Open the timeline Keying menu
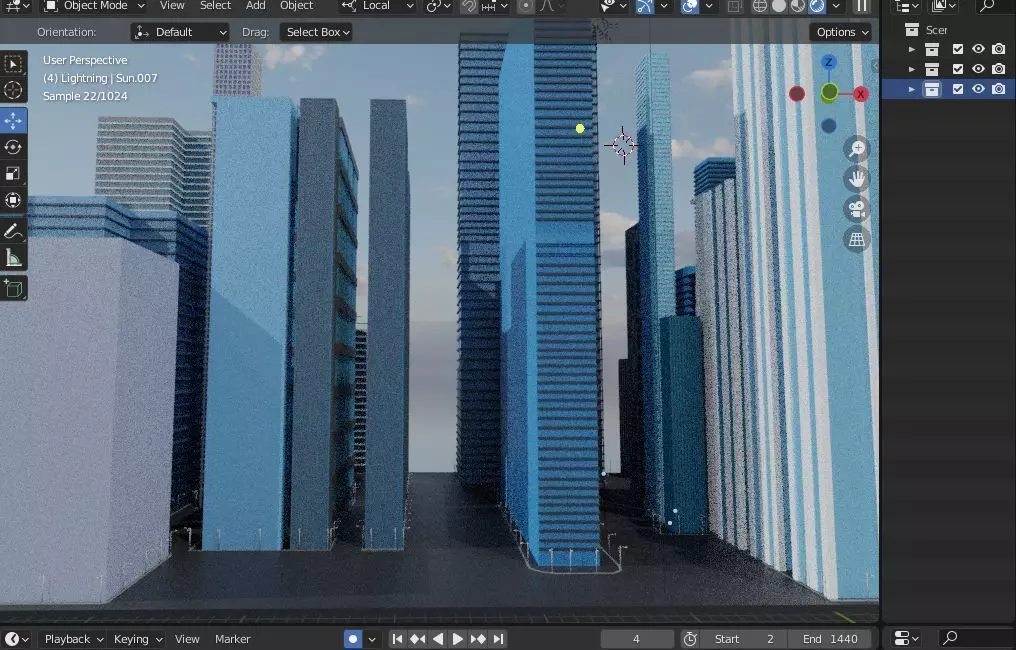The height and width of the screenshot is (650, 1016). pyautogui.click(x=137, y=639)
